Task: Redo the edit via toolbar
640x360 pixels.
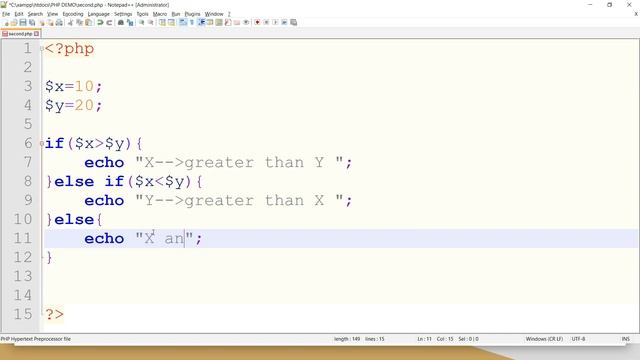Action: pos(109,22)
